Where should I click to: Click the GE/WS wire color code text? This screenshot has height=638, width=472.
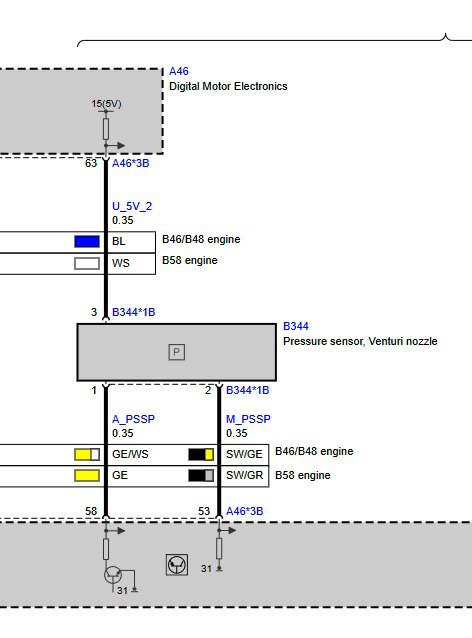(x=130, y=454)
